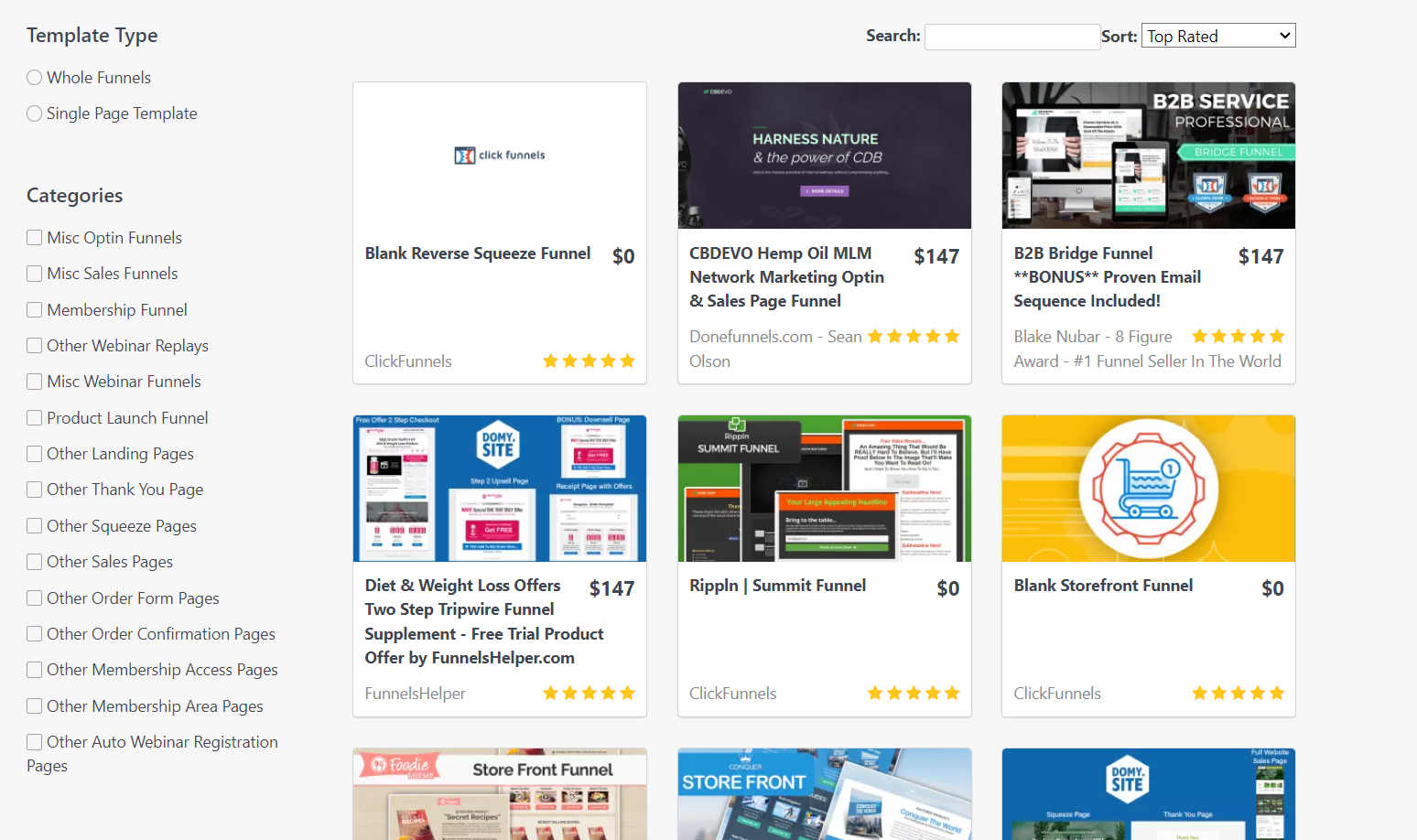This screenshot has width=1417, height=840.
Task: Click author Blake Nubar - 8 Figure Award
Action: coord(1148,349)
